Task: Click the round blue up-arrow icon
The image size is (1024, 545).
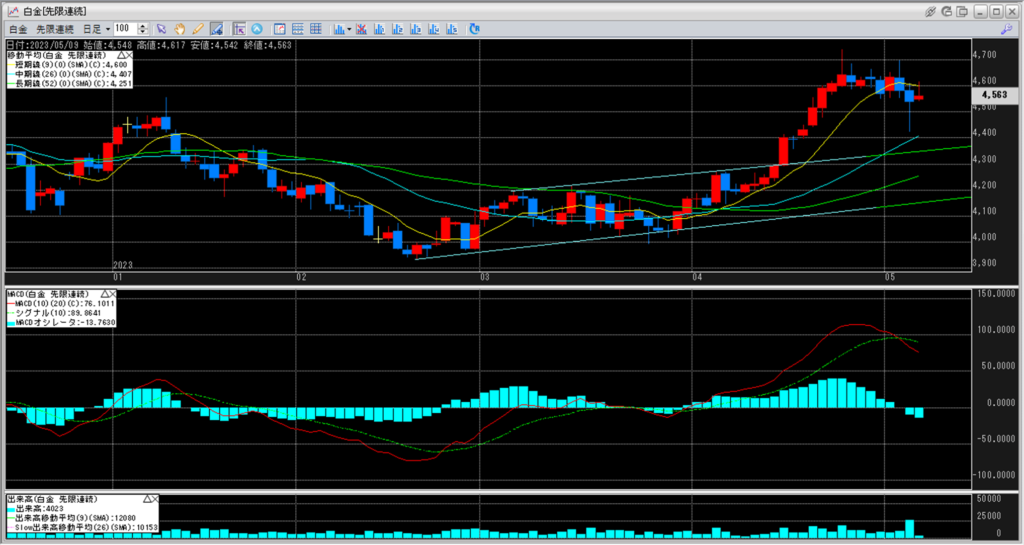Action: (x=257, y=29)
